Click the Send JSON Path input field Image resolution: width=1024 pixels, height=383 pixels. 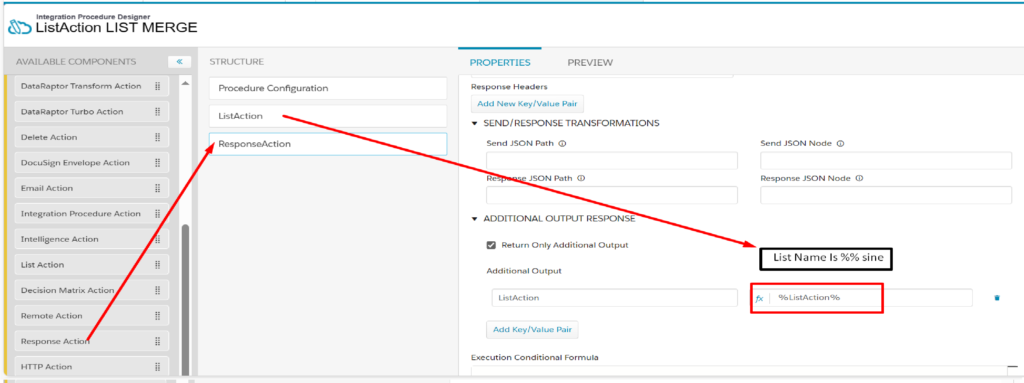click(612, 161)
